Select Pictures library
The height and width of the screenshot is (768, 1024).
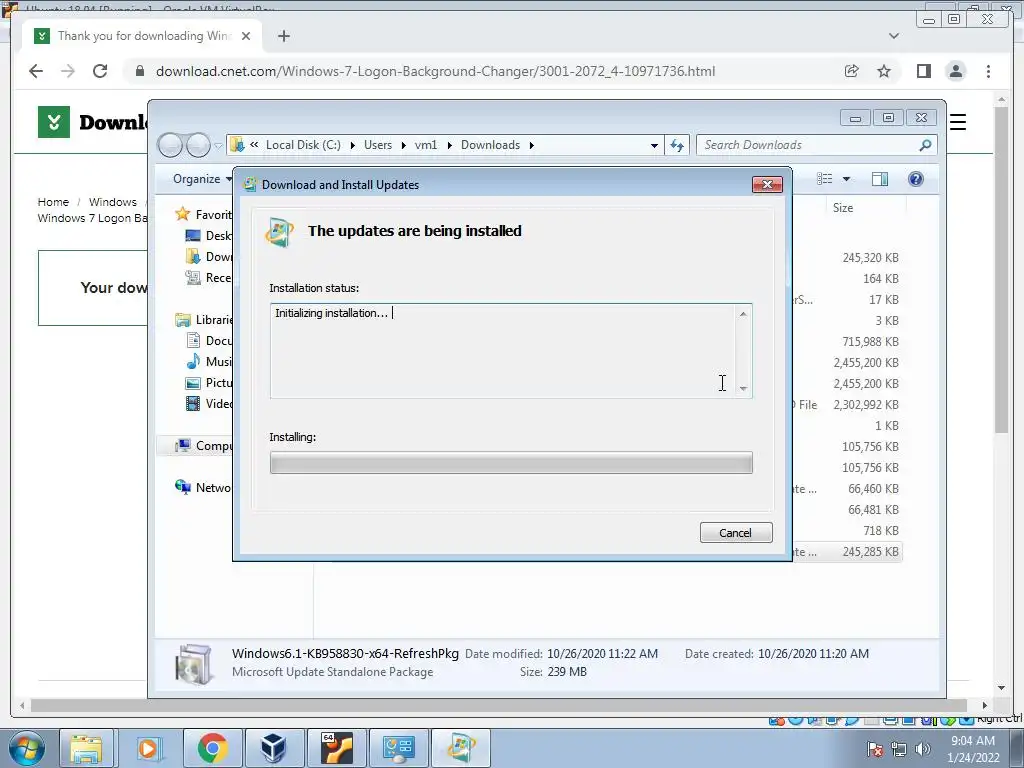pyautogui.click(x=208, y=383)
